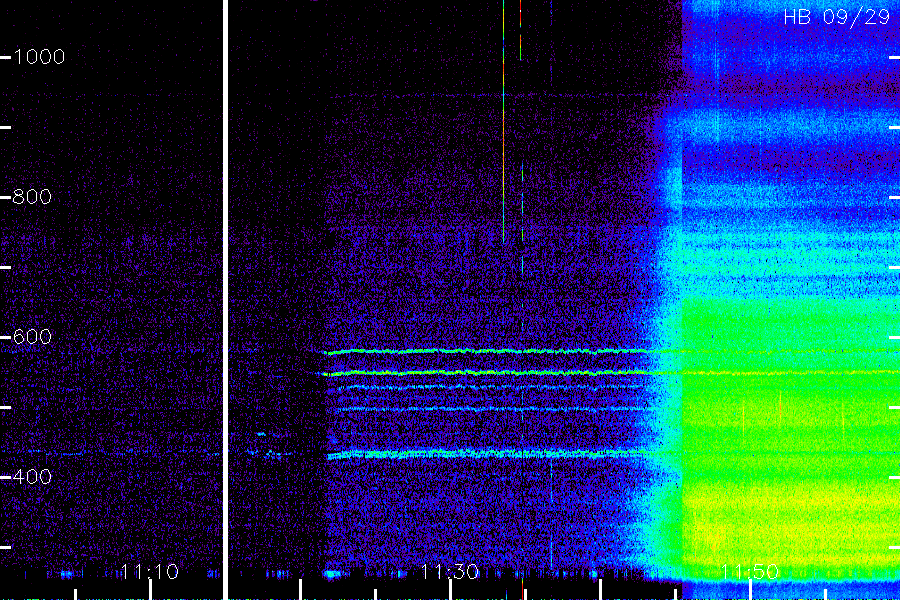
Task: Click the 11:10 time axis label
Action: pos(150,572)
